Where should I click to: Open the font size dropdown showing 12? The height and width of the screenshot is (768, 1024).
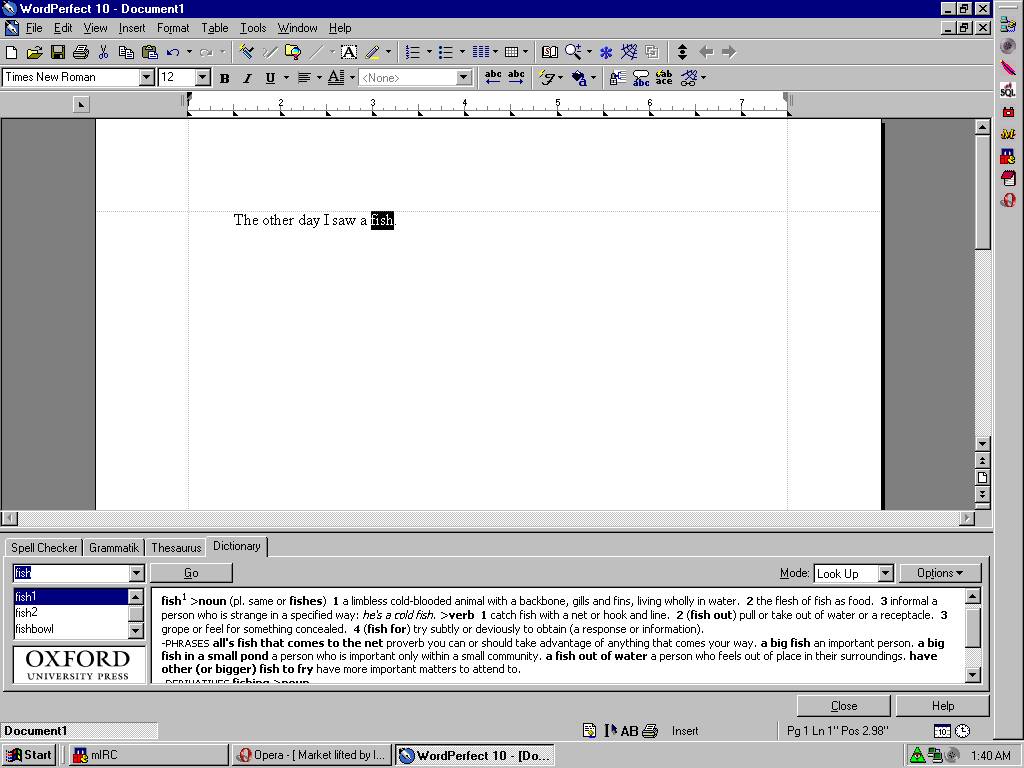coord(202,78)
